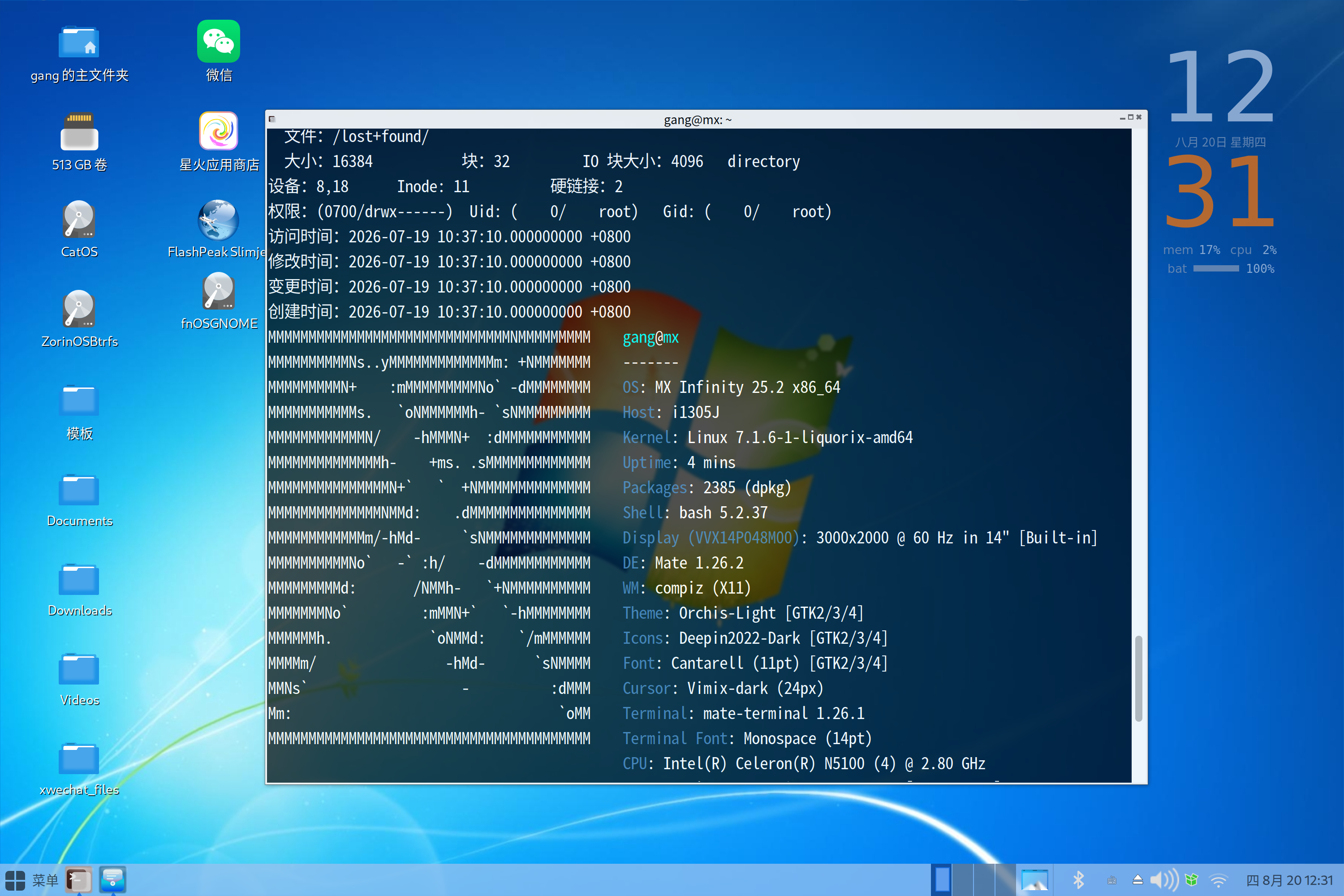Minimize the gang@mx terminal window
Viewport: 1344px width, 896px height.
point(1122,118)
